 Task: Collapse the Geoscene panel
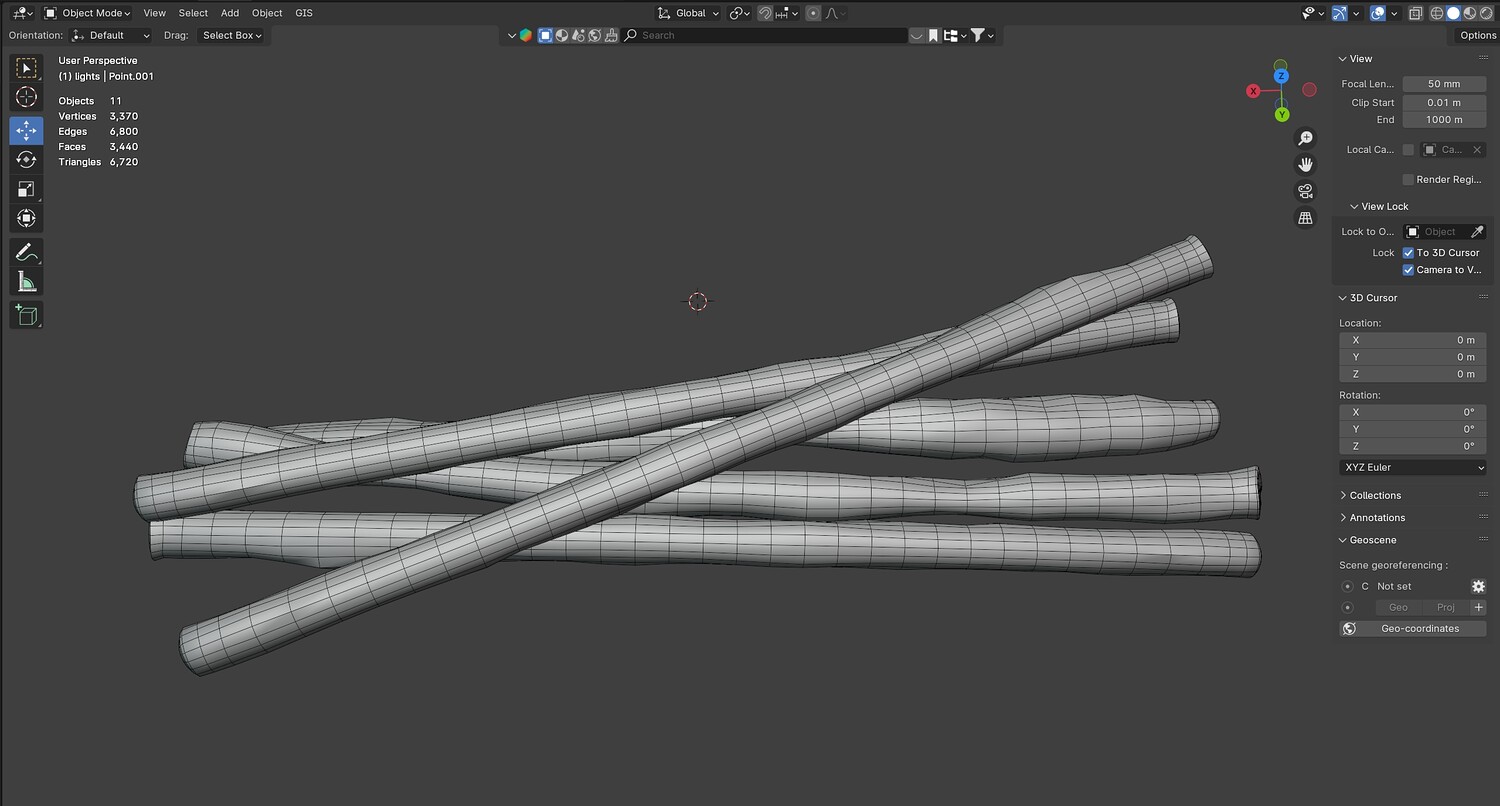(1372, 540)
